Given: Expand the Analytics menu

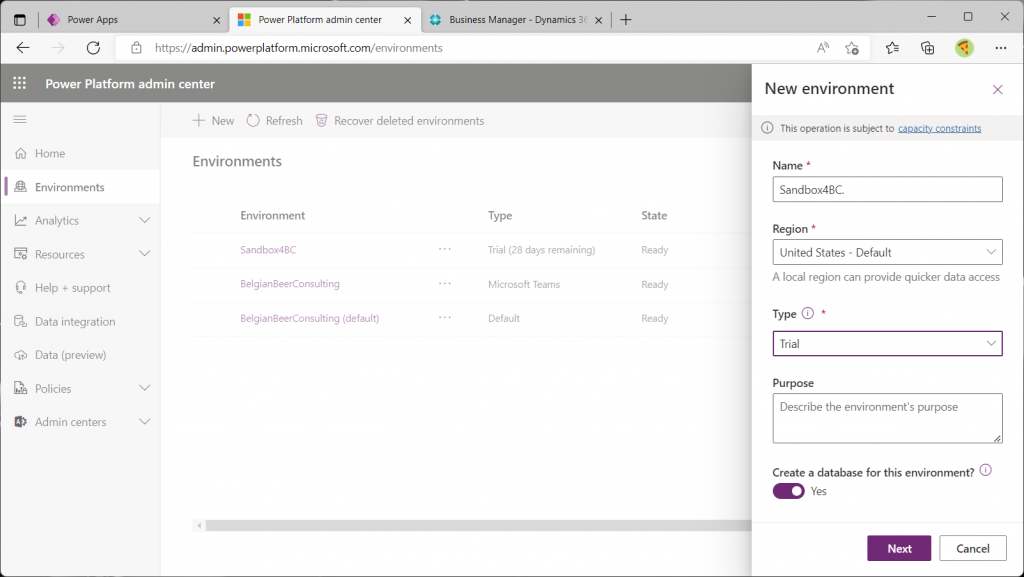Looking at the screenshot, I should click(x=145, y=221).
